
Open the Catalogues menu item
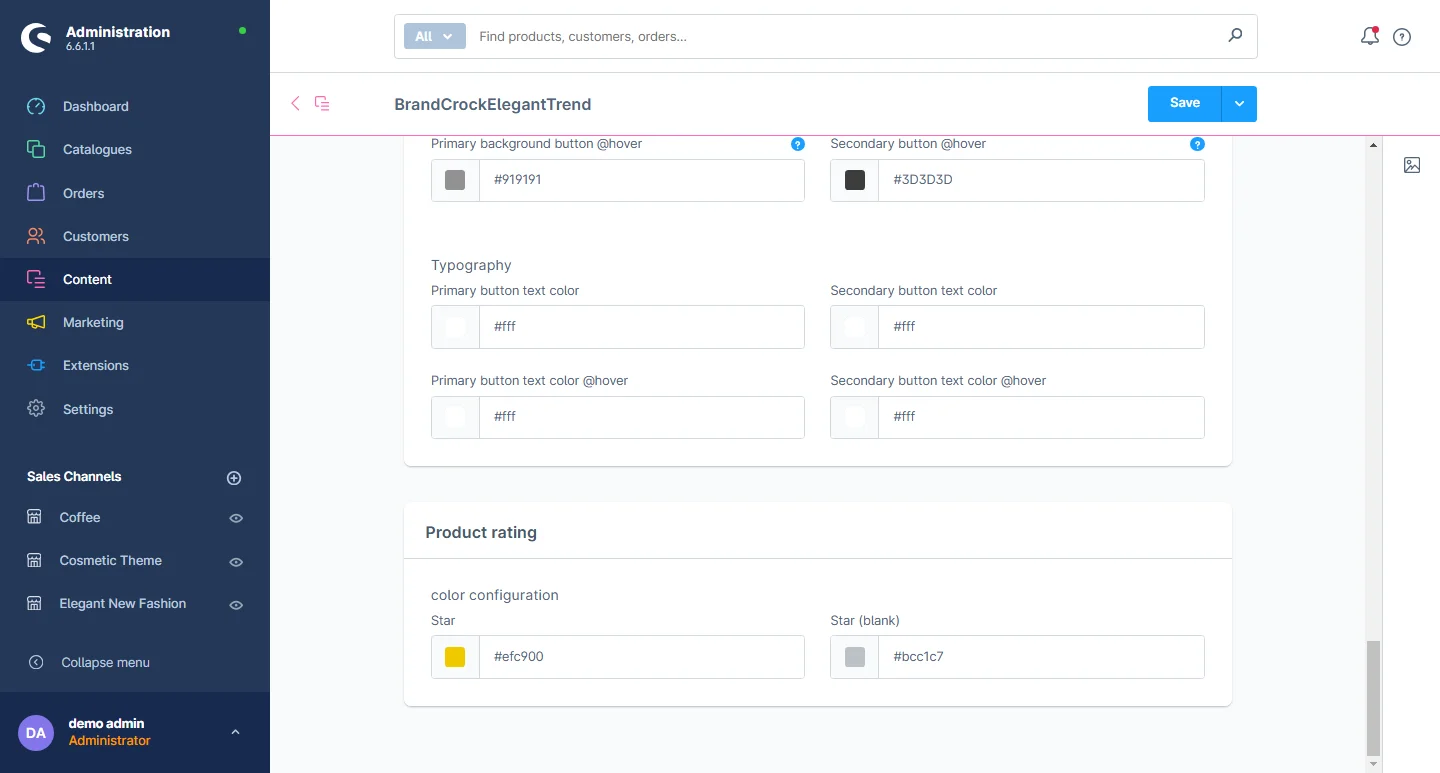[97, 150]
